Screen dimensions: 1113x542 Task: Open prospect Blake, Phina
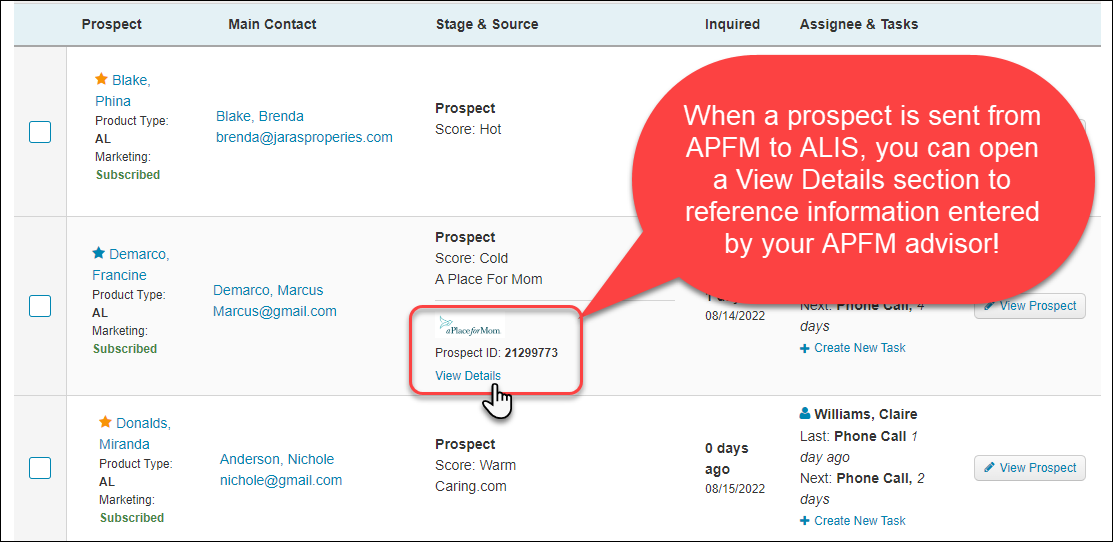122,90
